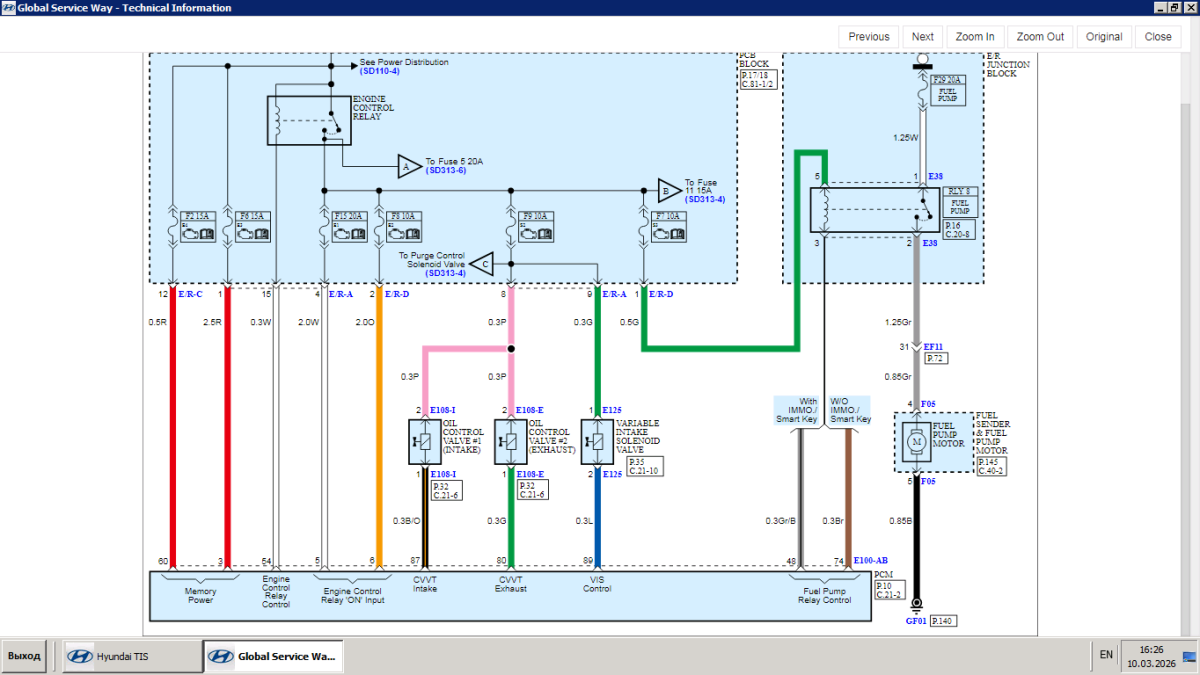Go to the Next diagram page

[x=923, y=37]
